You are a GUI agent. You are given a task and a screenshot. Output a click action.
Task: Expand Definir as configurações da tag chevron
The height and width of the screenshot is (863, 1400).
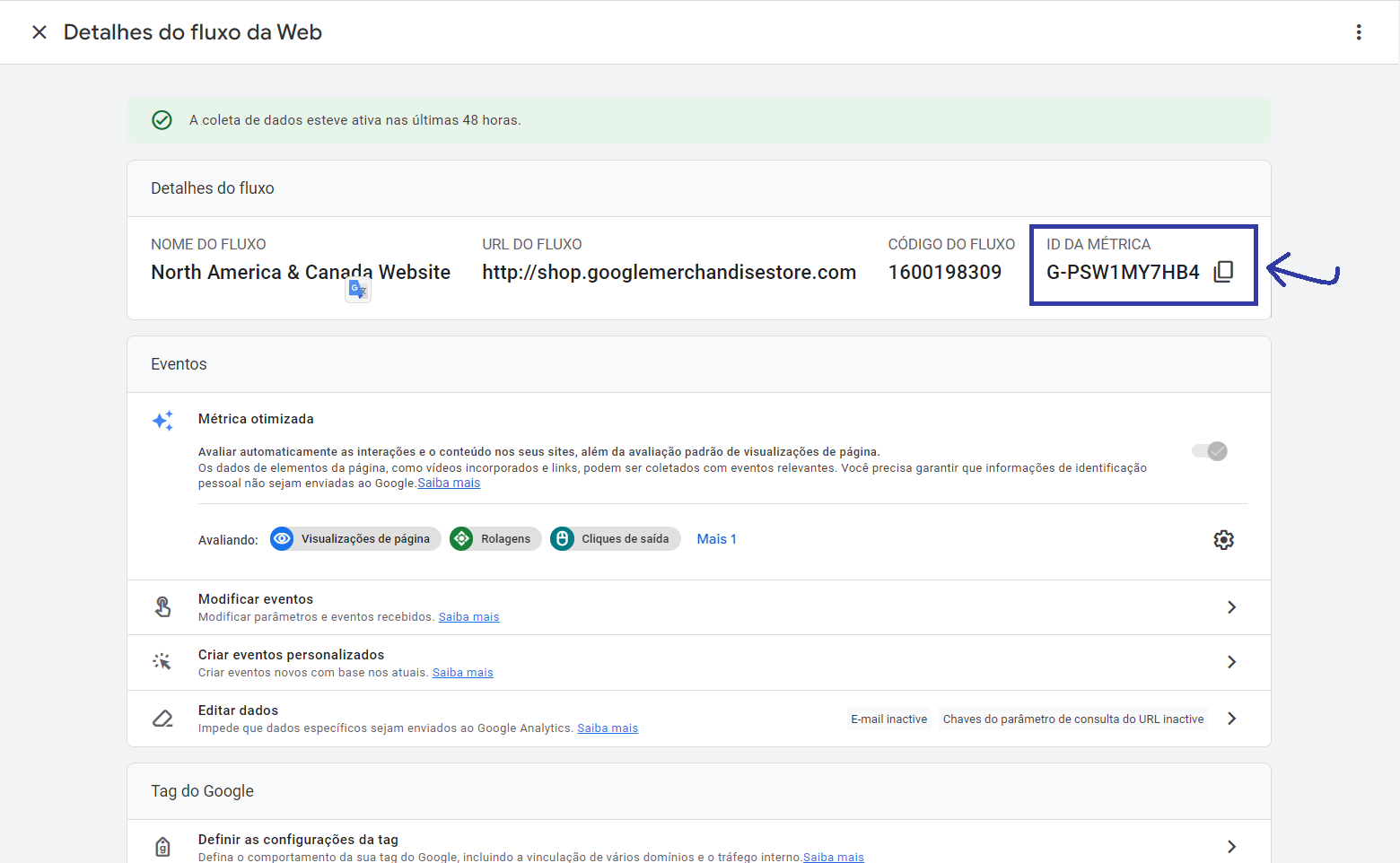pyautogui.click(x=1232, y=847)
